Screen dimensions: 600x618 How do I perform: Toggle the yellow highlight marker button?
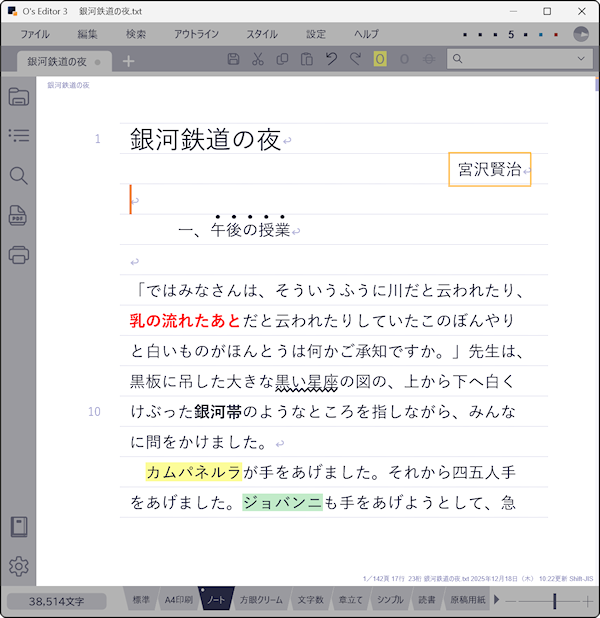tap(380, 59)
